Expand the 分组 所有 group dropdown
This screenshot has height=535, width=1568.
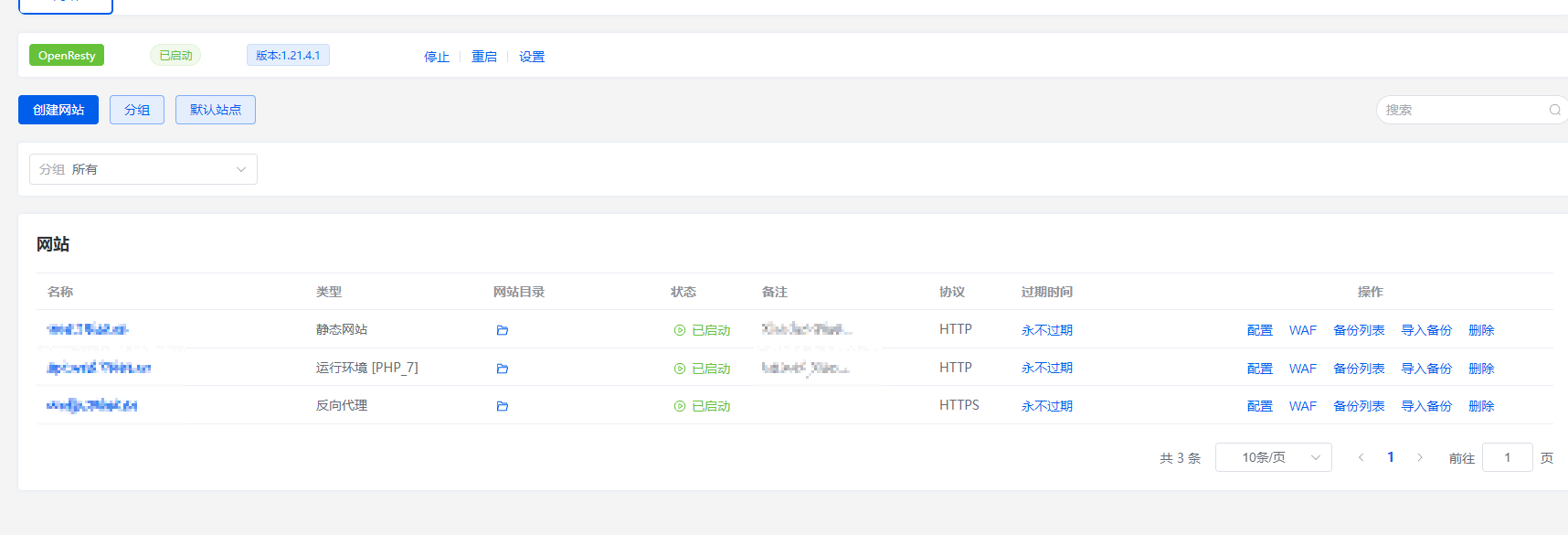pos(143,169)
